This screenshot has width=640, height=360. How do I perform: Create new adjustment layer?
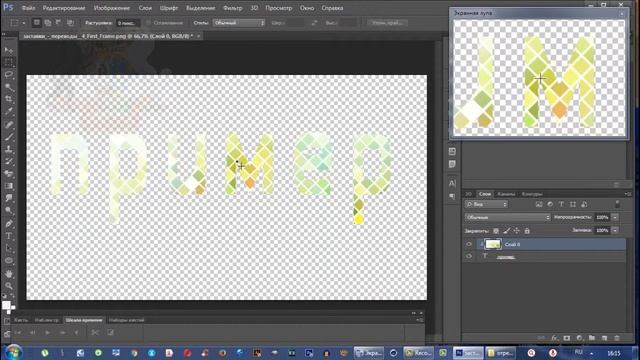(x=579, y=338)
